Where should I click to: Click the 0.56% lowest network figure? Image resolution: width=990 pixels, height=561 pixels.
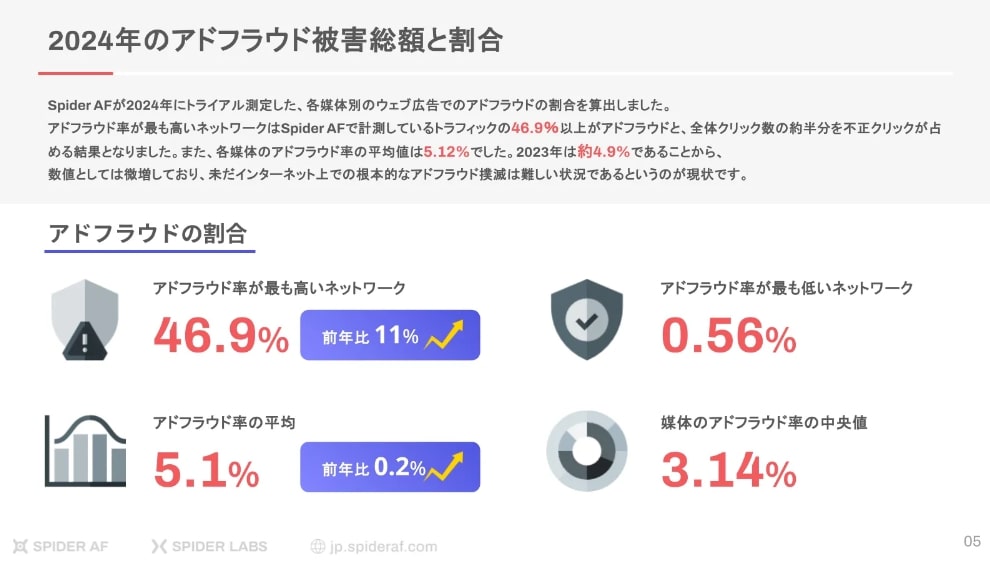tap(729, 337)
